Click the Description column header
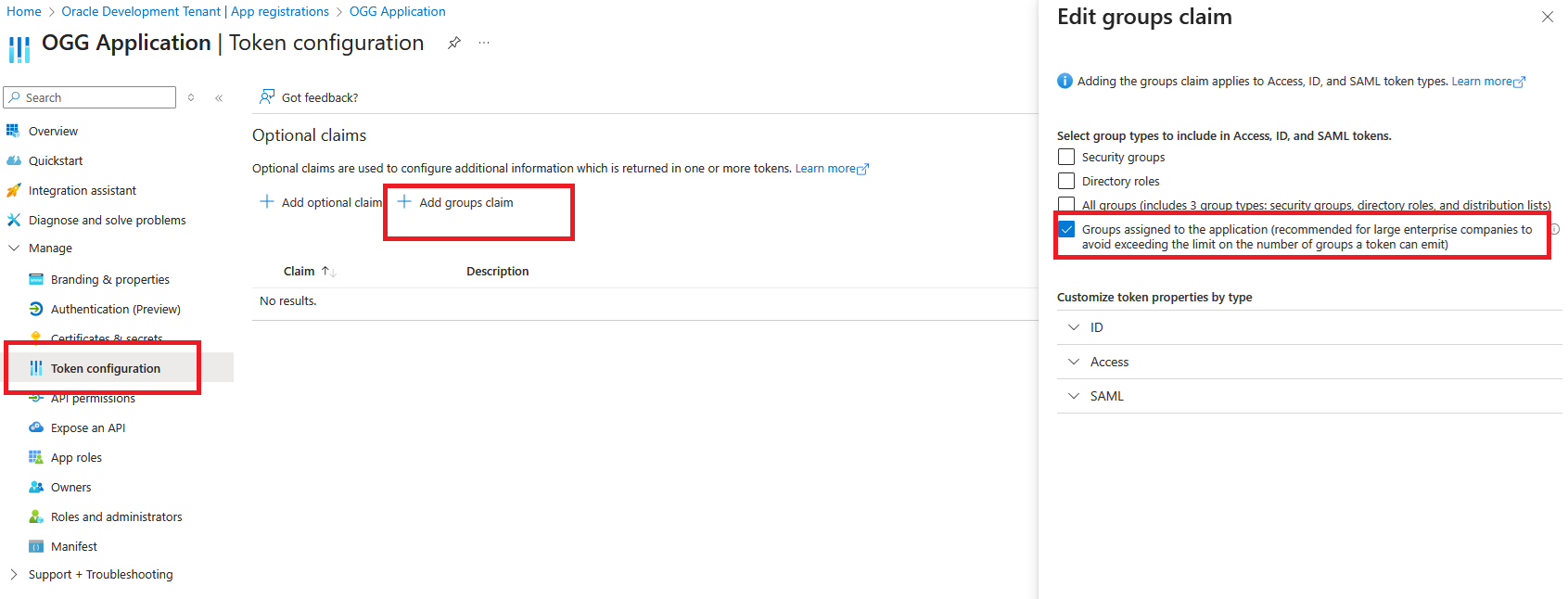1568x599 pixels. [x=498, y=271]
